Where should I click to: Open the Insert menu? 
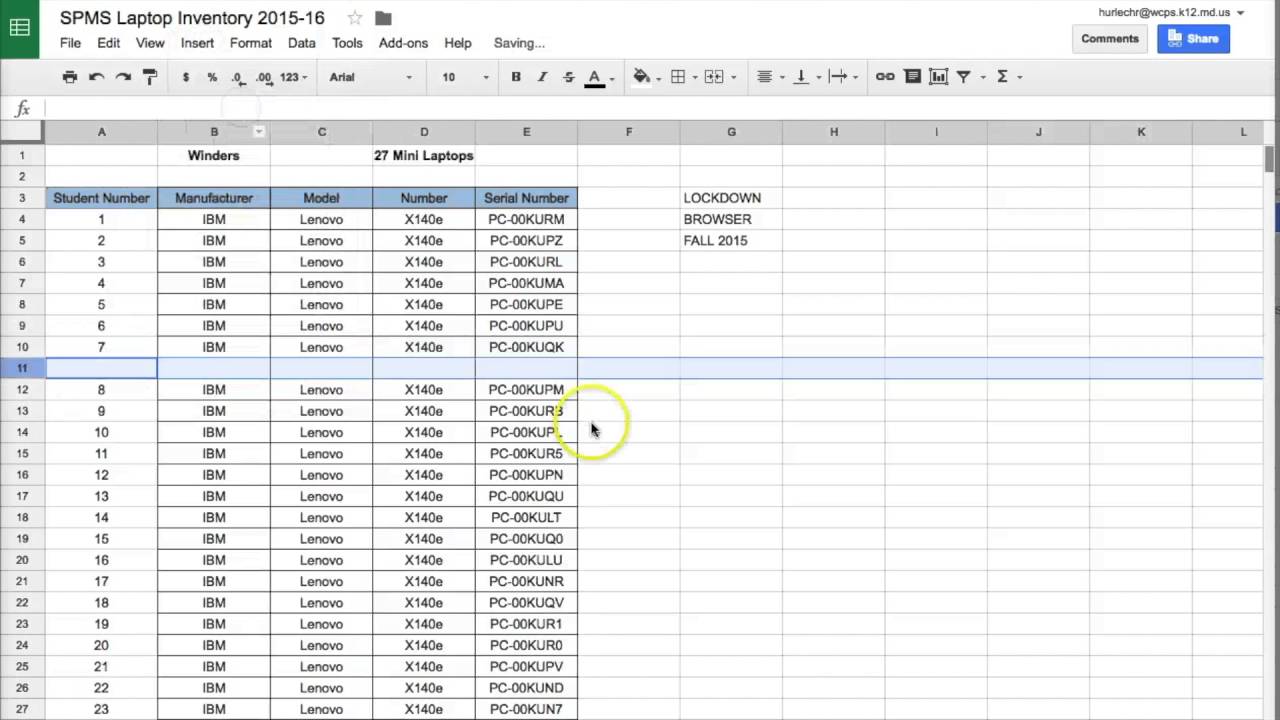point(197,43)
